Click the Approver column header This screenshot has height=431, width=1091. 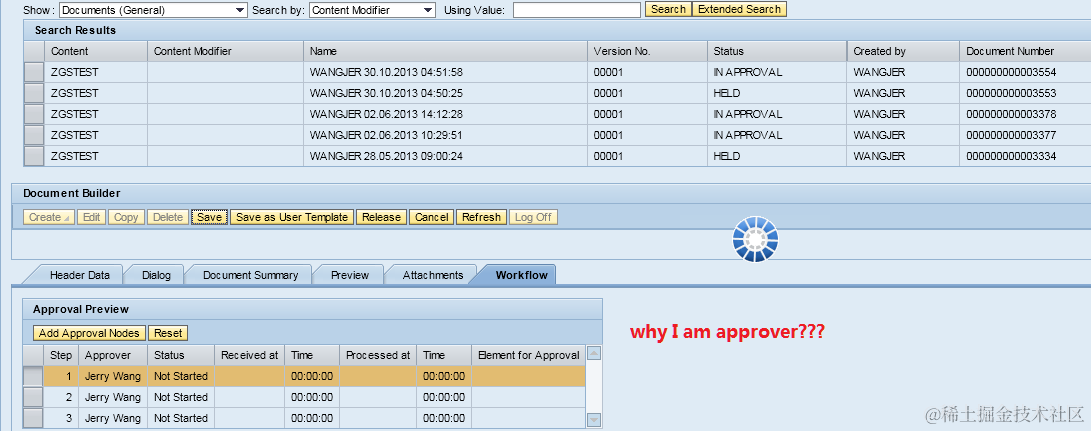(113, 355)
